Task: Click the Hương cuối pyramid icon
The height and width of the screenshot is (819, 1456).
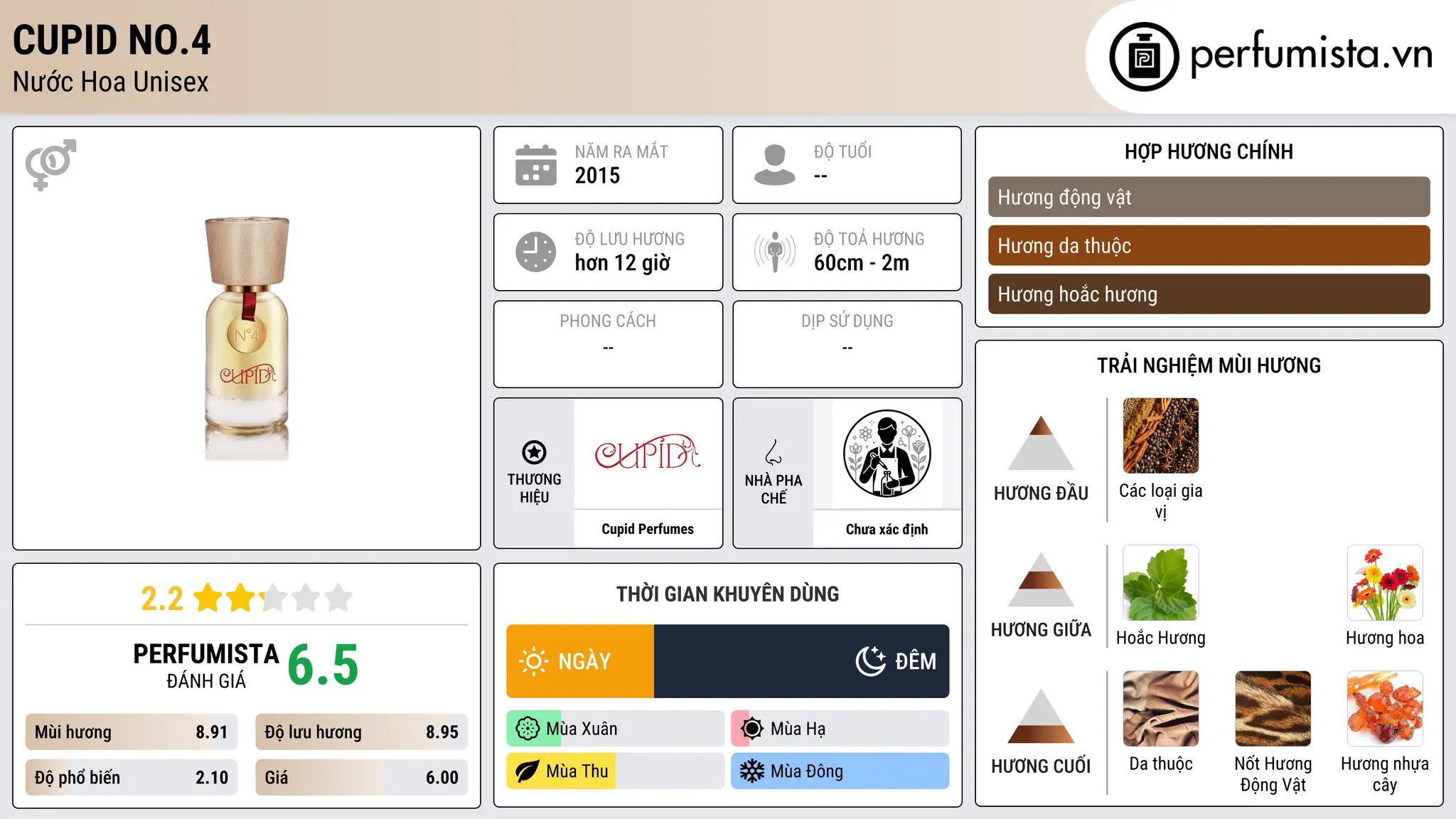Action: coord(1041,716)
